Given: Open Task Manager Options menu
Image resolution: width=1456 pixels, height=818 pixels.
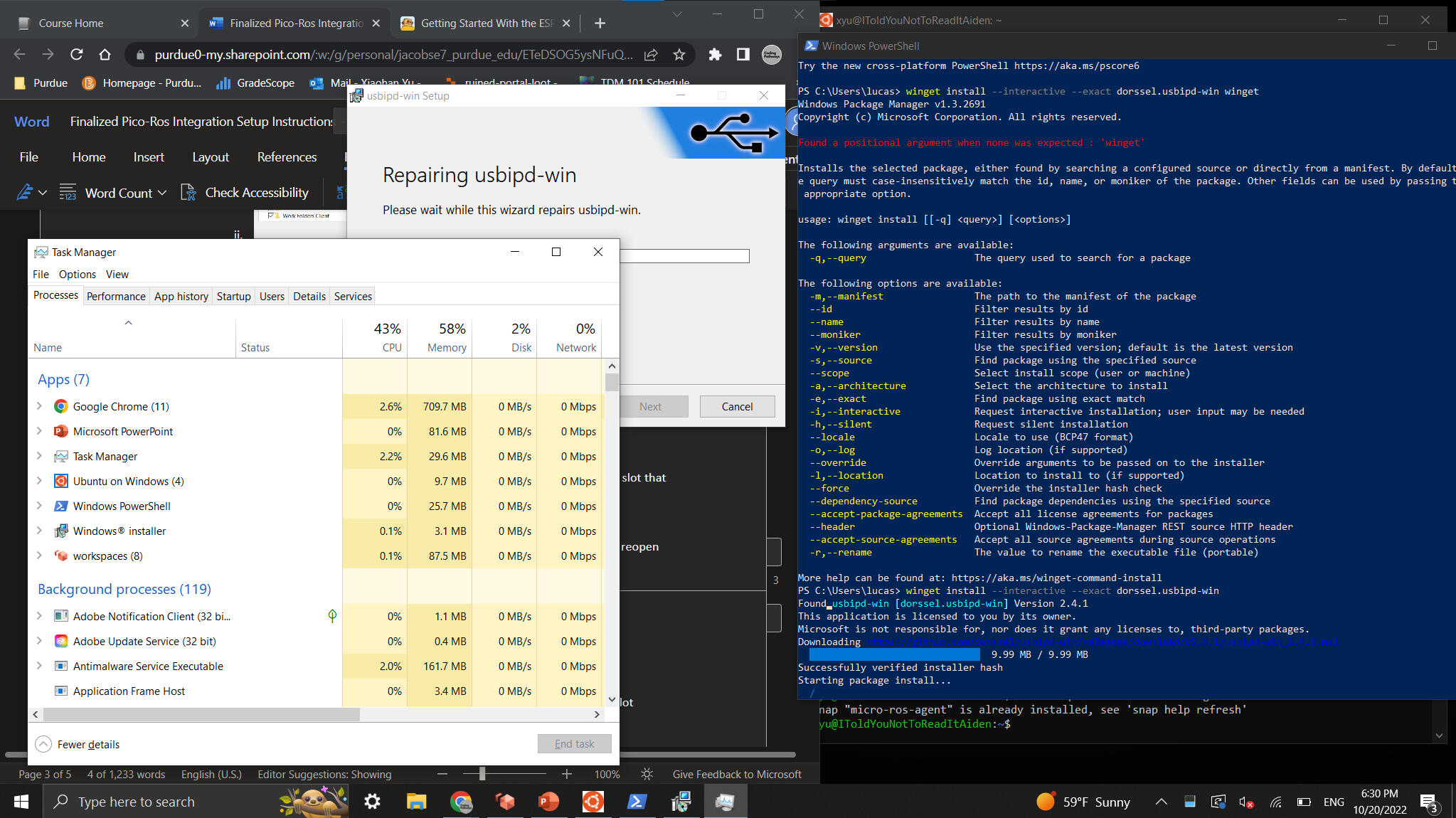Looking at the screenshot, I should [77, 275].
